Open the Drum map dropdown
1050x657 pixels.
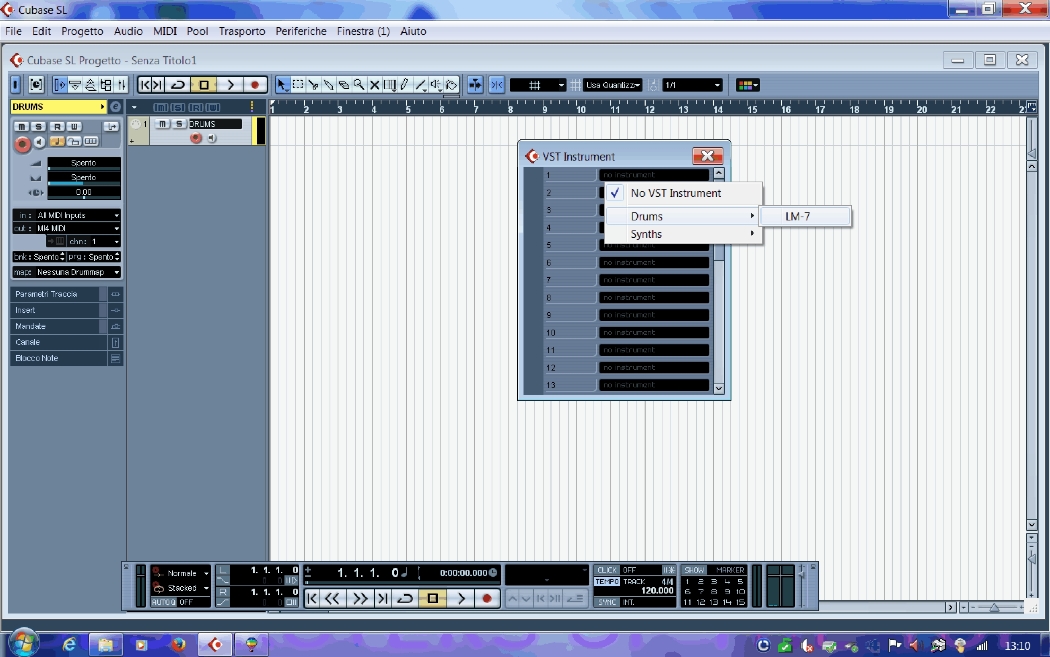(x=66, y=272)
